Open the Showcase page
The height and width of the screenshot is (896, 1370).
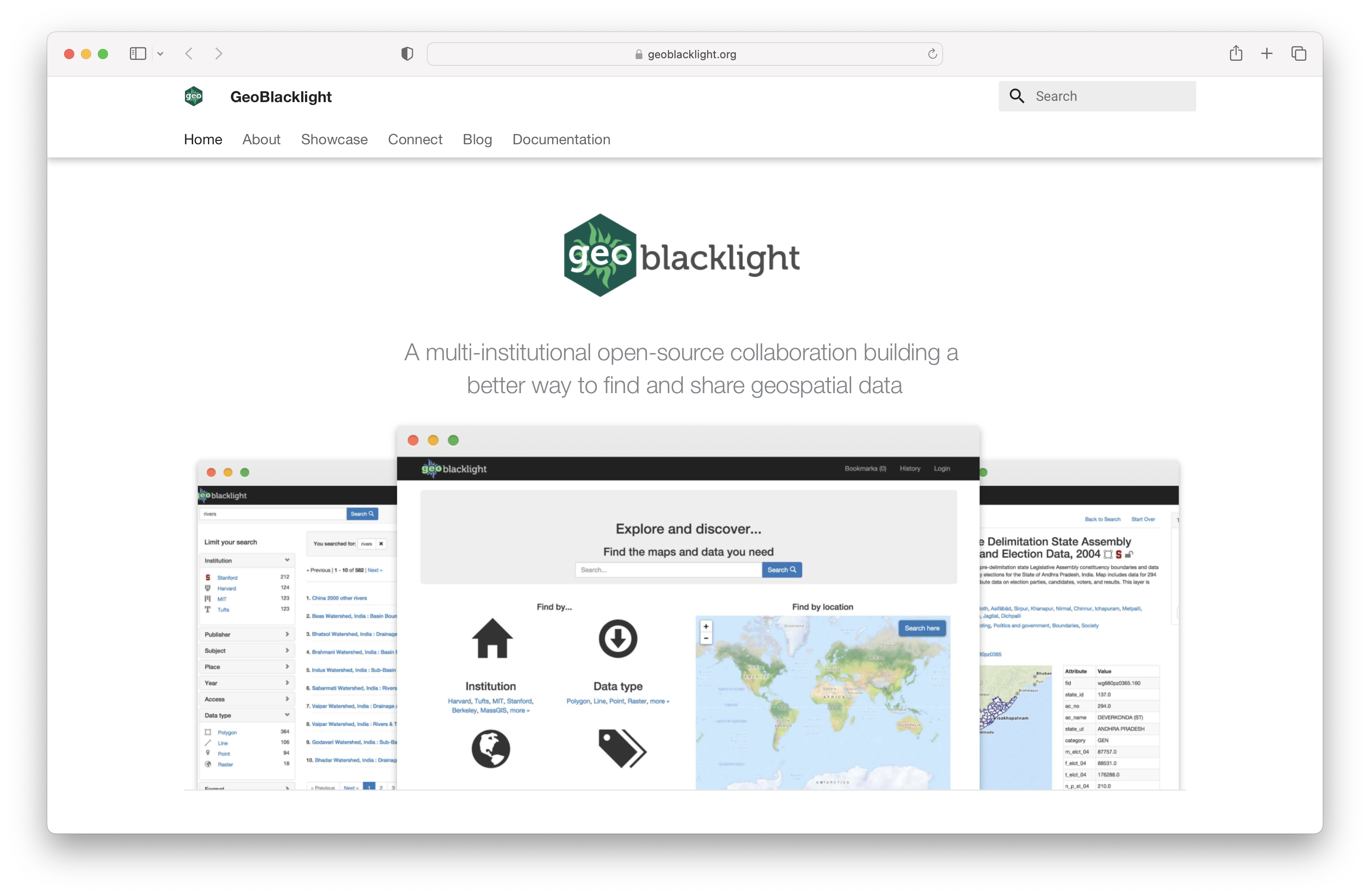[334, 139]
